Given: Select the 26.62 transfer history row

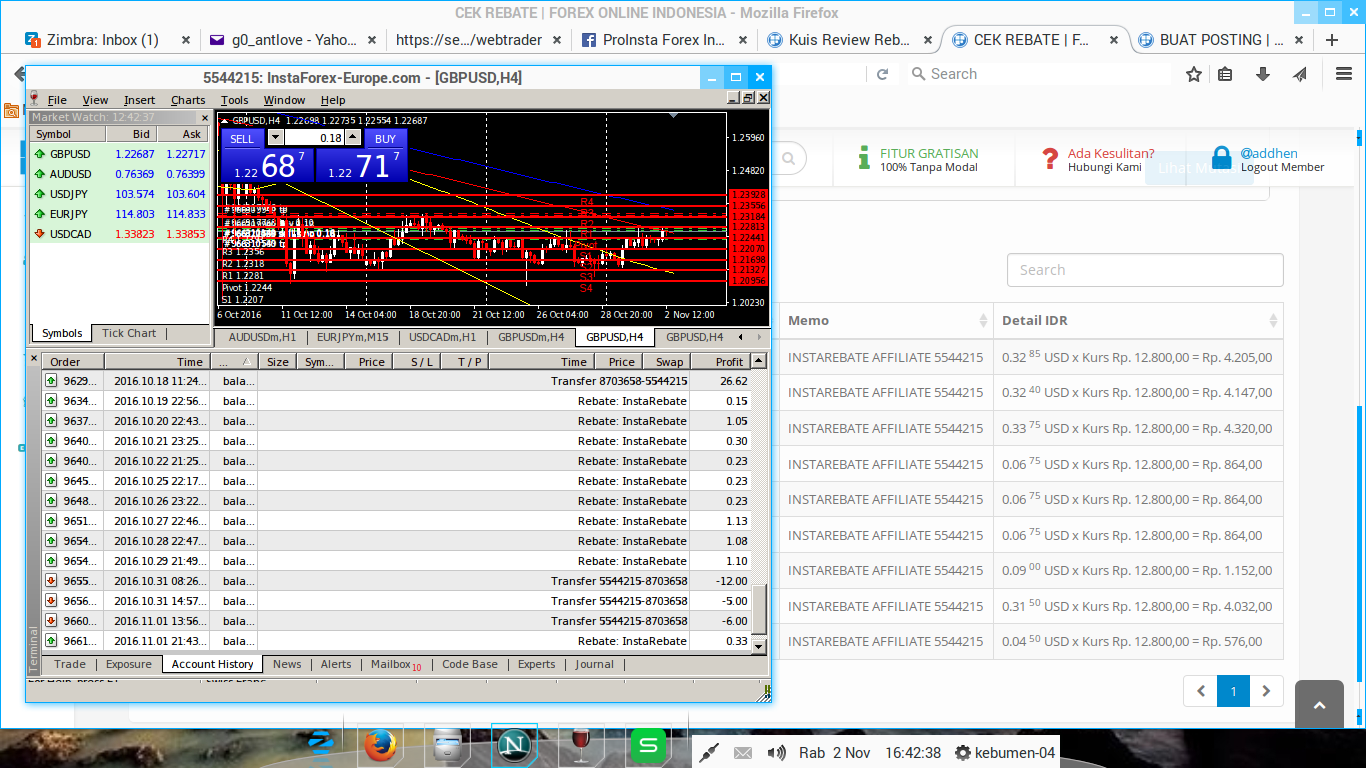Looking at the screenshot, I should (x=396, y=381).
